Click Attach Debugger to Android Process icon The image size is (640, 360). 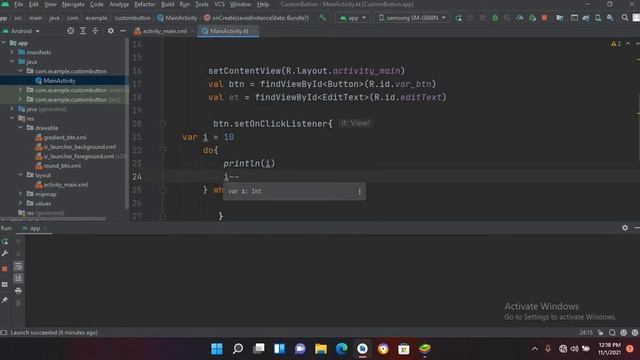[x=532, y=18]
